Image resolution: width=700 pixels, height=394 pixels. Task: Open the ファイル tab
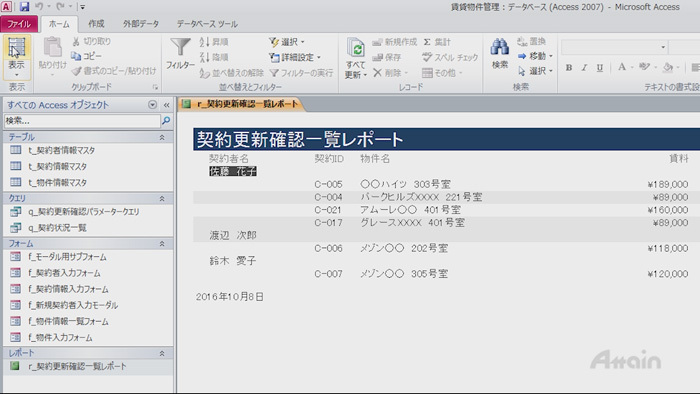coord(19,24)
